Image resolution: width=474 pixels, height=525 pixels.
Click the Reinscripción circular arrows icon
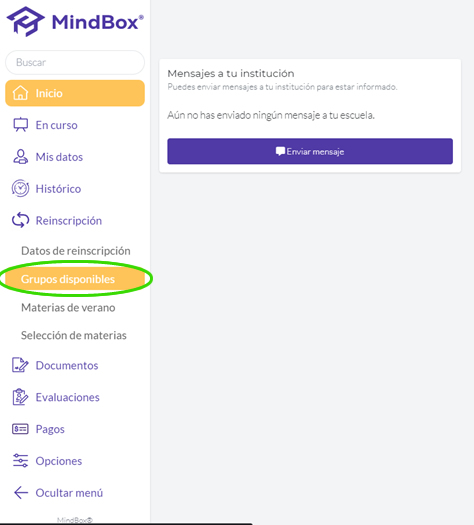click(x=20, y=220)
